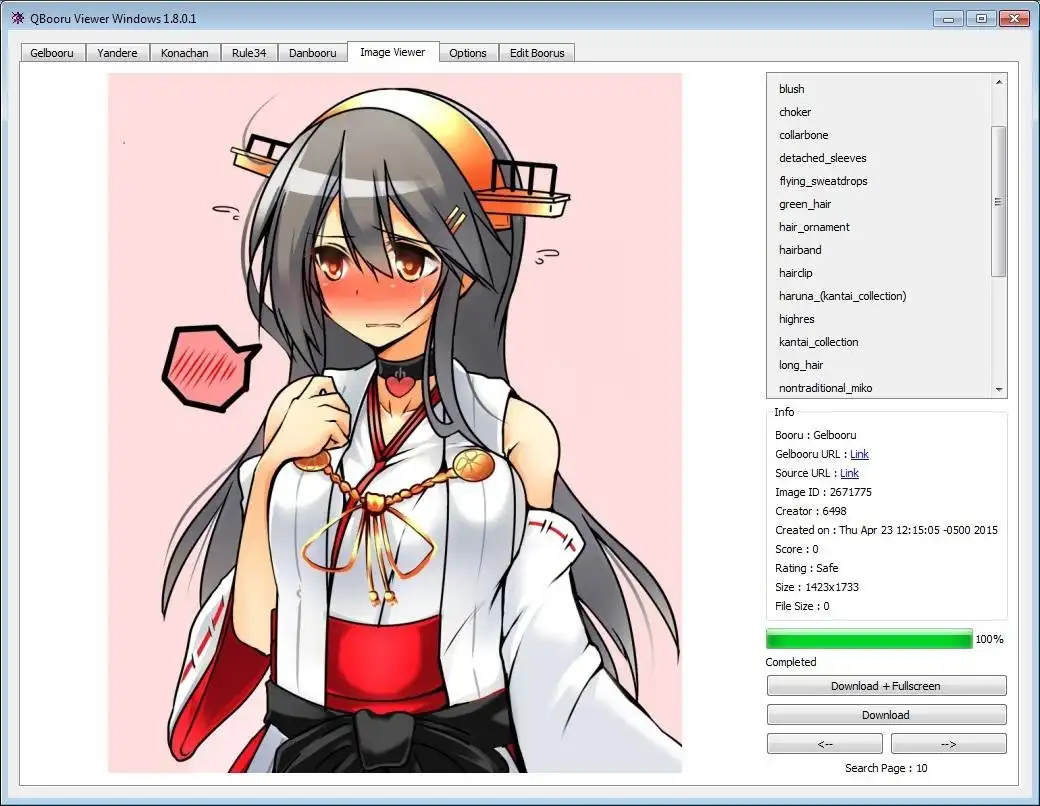
Task: Select the hairclip tag
Action: [x=795, y=273]
